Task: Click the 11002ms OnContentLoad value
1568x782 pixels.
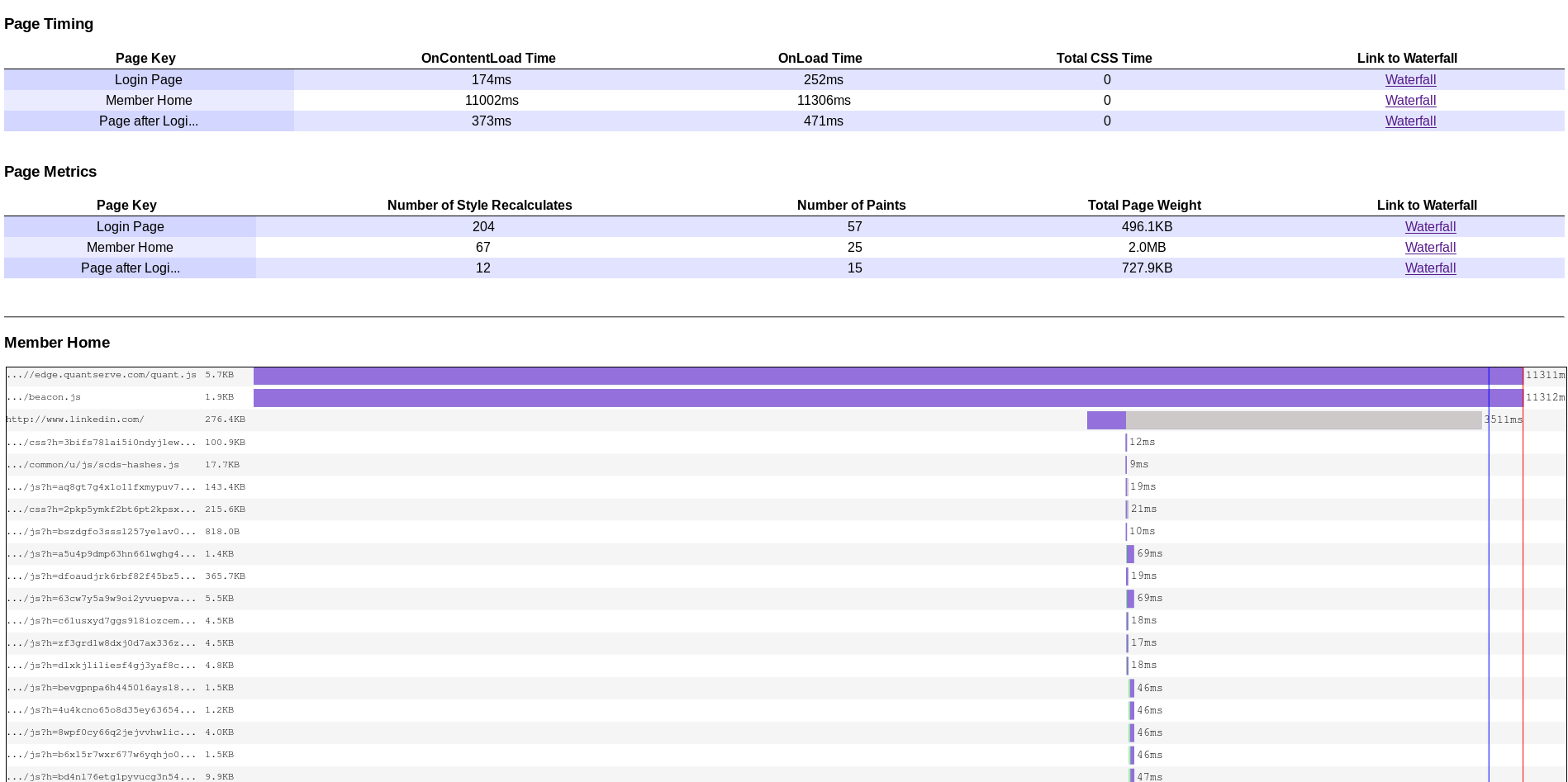Action: pyautogui.click(x=492, y=101)
